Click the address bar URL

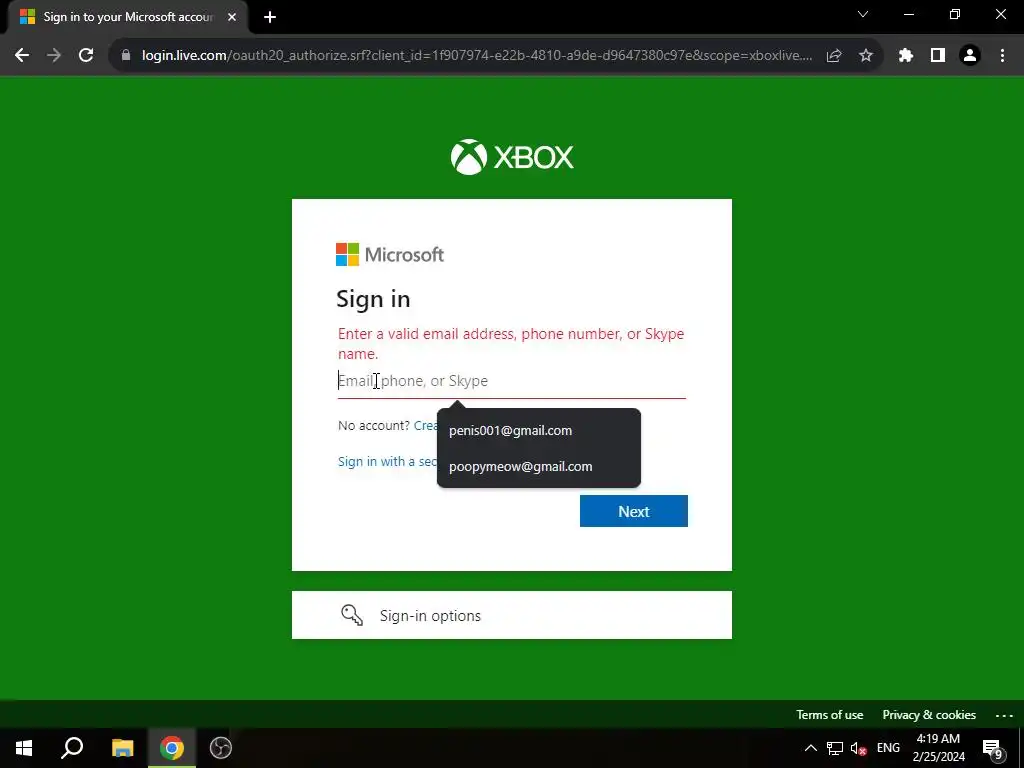tap(477, 56)
